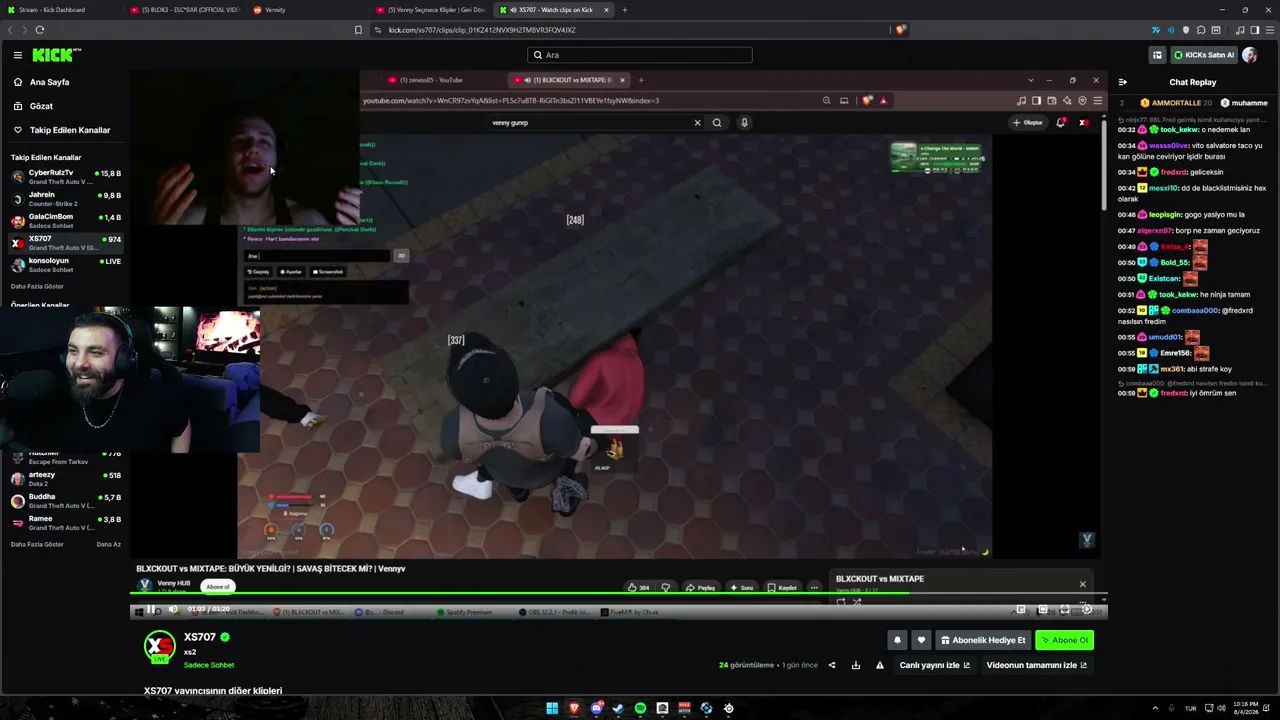1280x720 pixels.
Task: Select the XS707 channel in sidebar
Action: coord(65,243)
